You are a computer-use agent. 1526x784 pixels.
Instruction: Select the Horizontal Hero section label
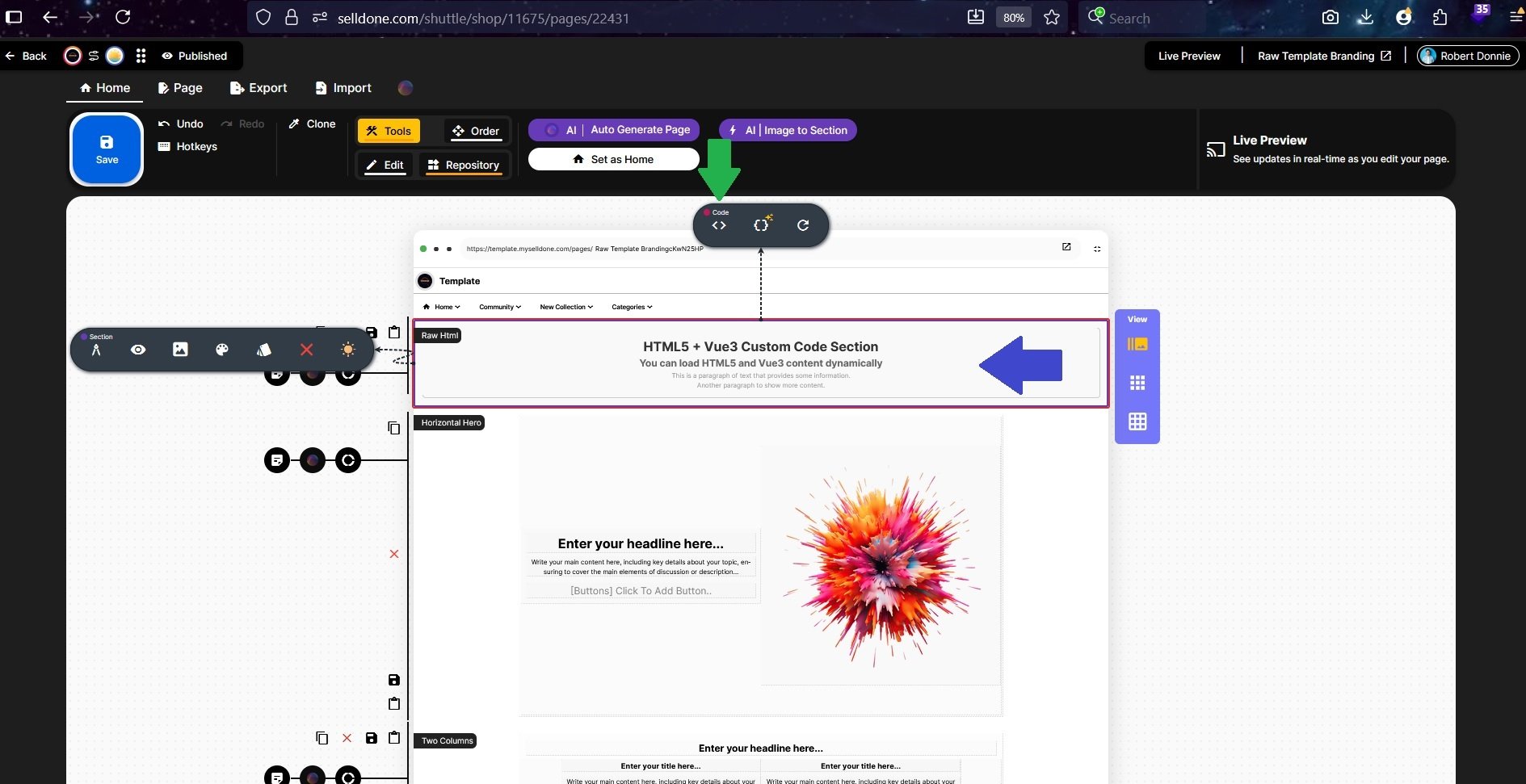[x=451, y=422]
